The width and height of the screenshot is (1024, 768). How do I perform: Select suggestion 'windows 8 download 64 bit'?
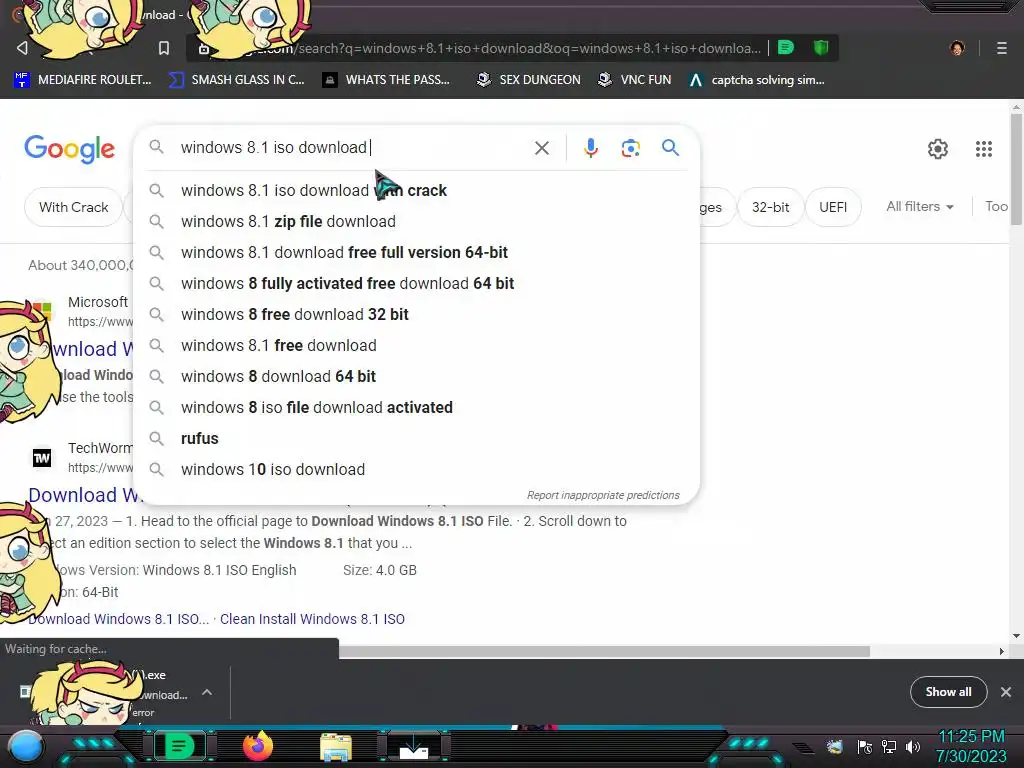(x=417, y=377)
